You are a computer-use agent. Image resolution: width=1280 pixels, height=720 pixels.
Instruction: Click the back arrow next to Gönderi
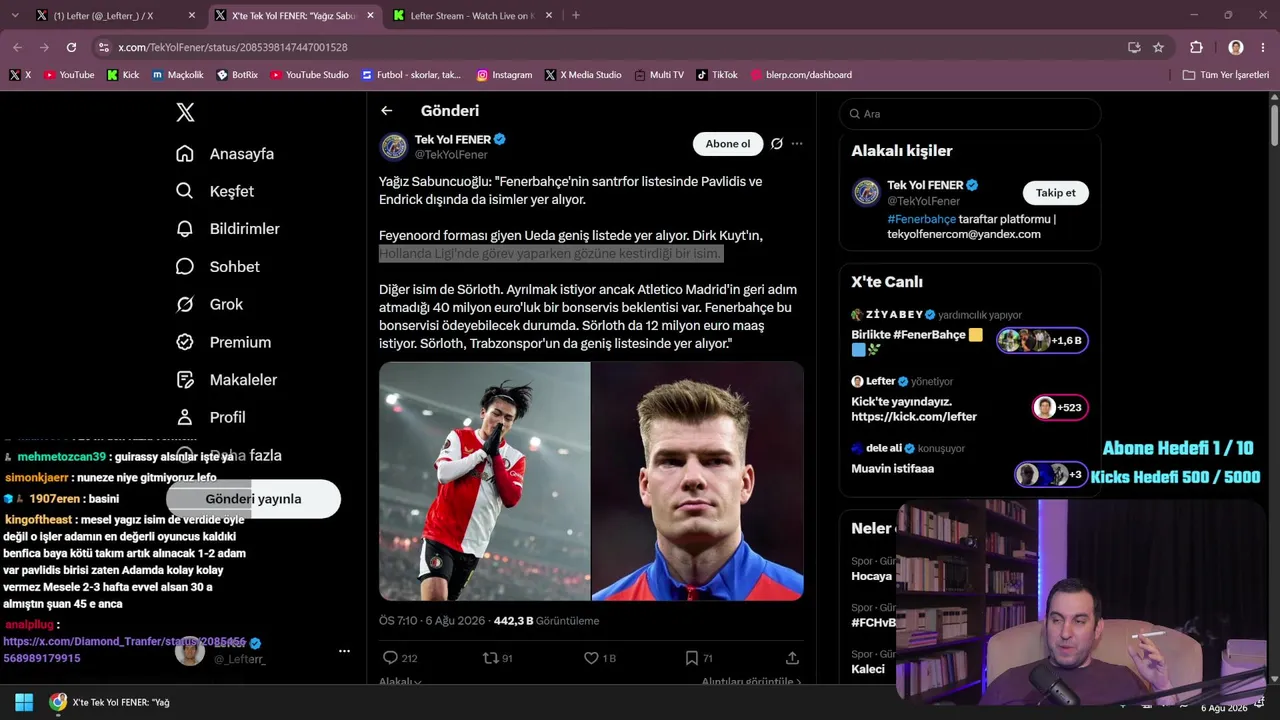pos(387,111)
